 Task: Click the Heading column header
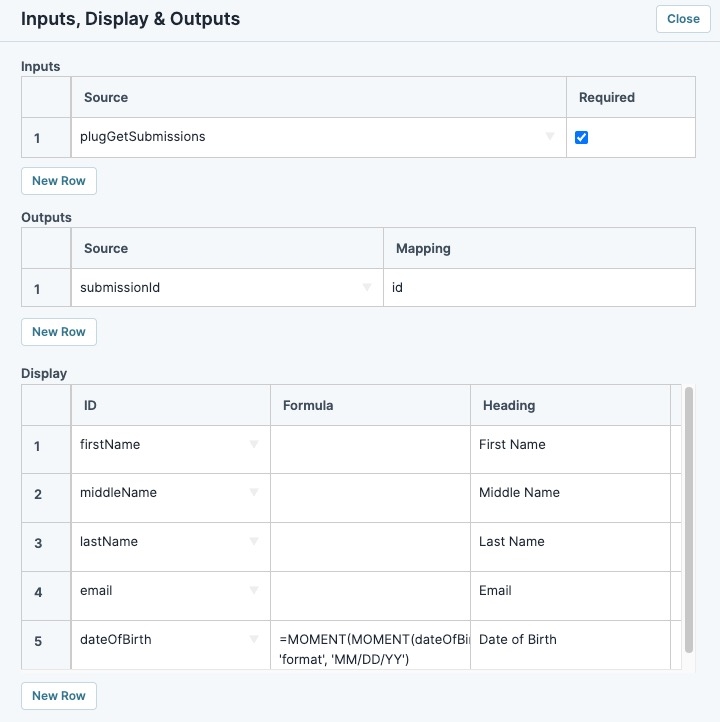570,405
